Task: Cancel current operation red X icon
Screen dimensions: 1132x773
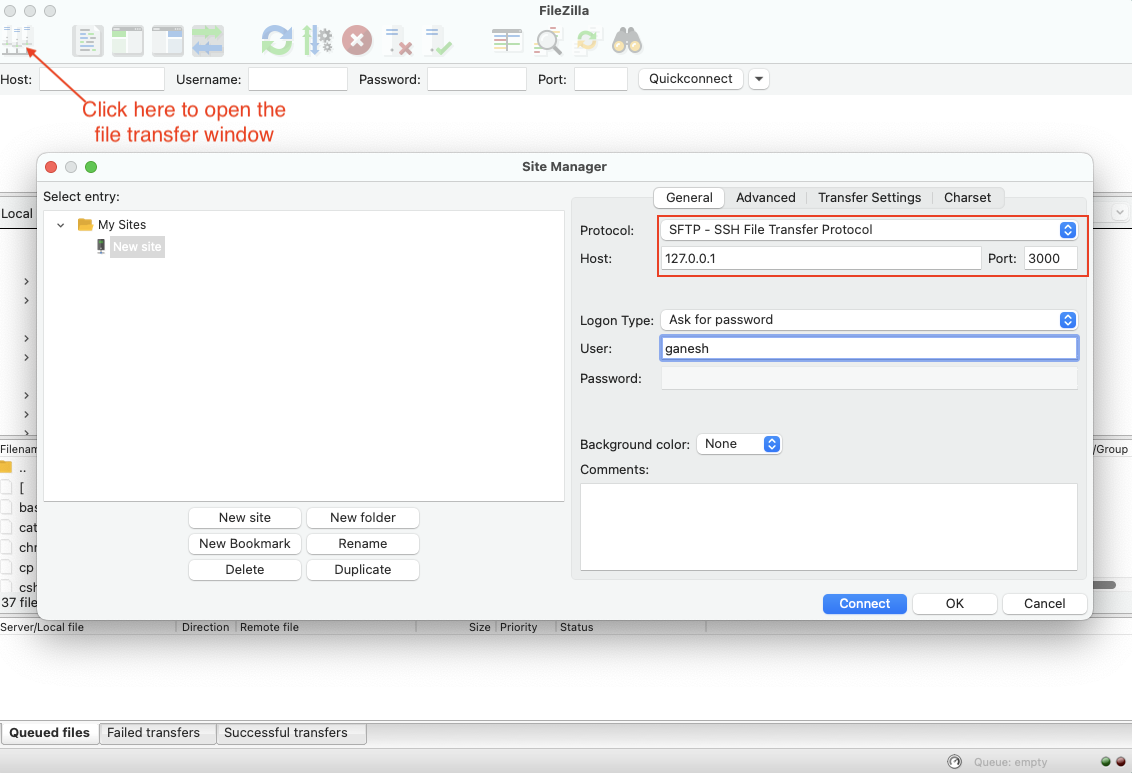Action: point(357,40)
